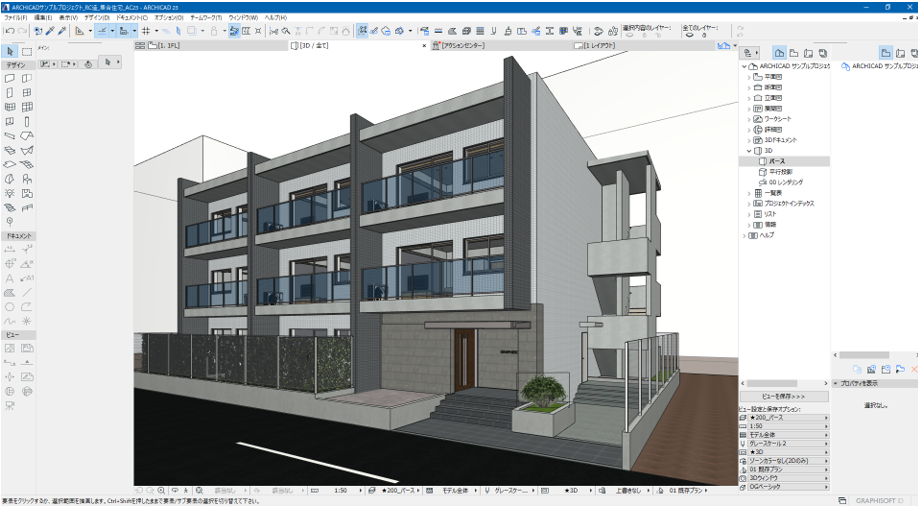
Task: Select the Wall tool in Design toolbox
Action: [x=10, y=78]
